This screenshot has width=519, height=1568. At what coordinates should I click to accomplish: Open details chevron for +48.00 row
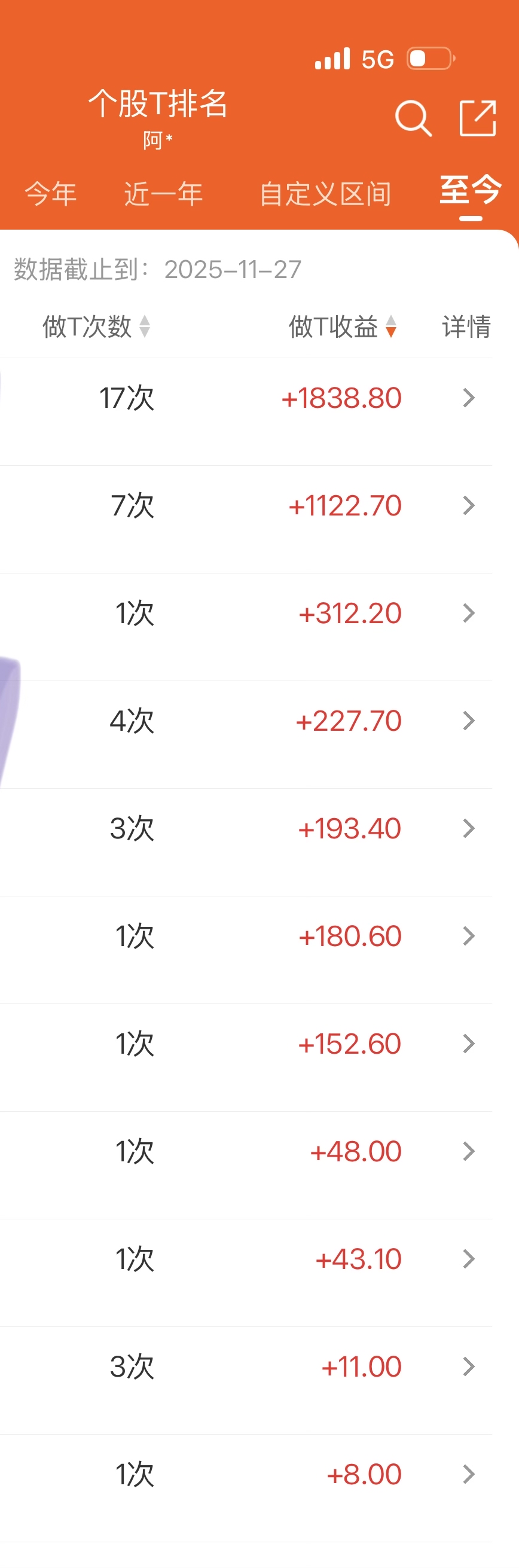[469, 1151]
